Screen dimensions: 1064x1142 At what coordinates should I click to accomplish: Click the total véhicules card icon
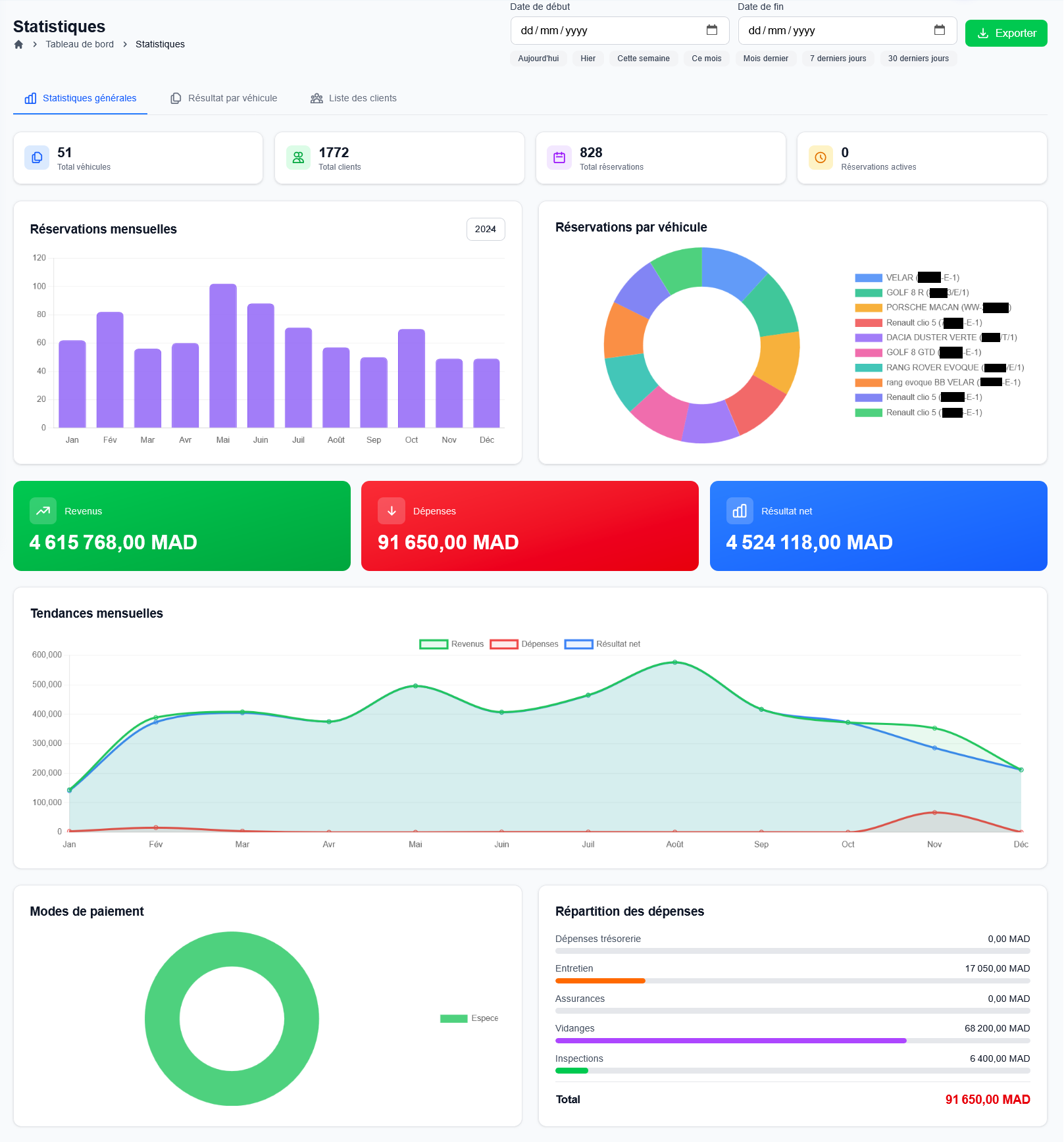click(37, 157)
